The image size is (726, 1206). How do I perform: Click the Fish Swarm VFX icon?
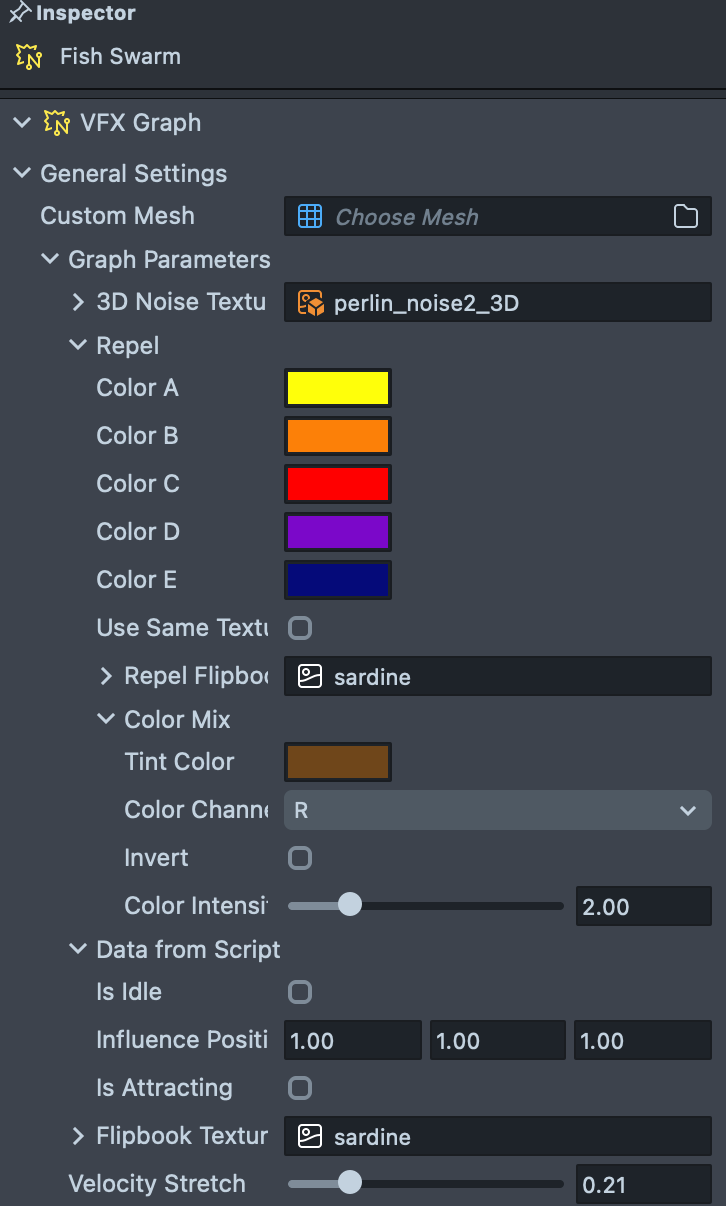(29, 56)
